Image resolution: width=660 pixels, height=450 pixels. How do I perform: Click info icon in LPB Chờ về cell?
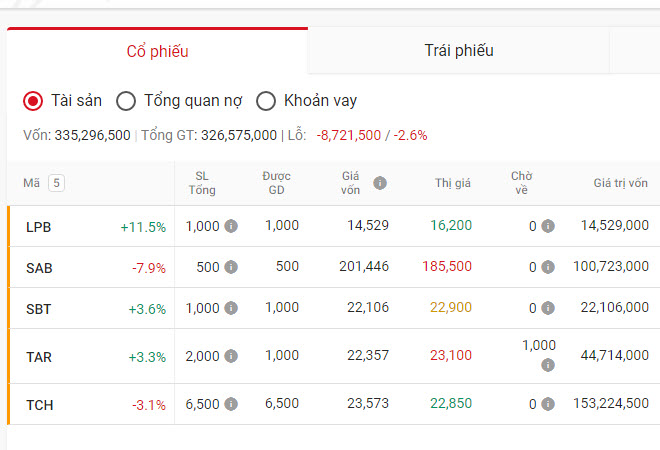pyautogui.click(x=548, y=226)
